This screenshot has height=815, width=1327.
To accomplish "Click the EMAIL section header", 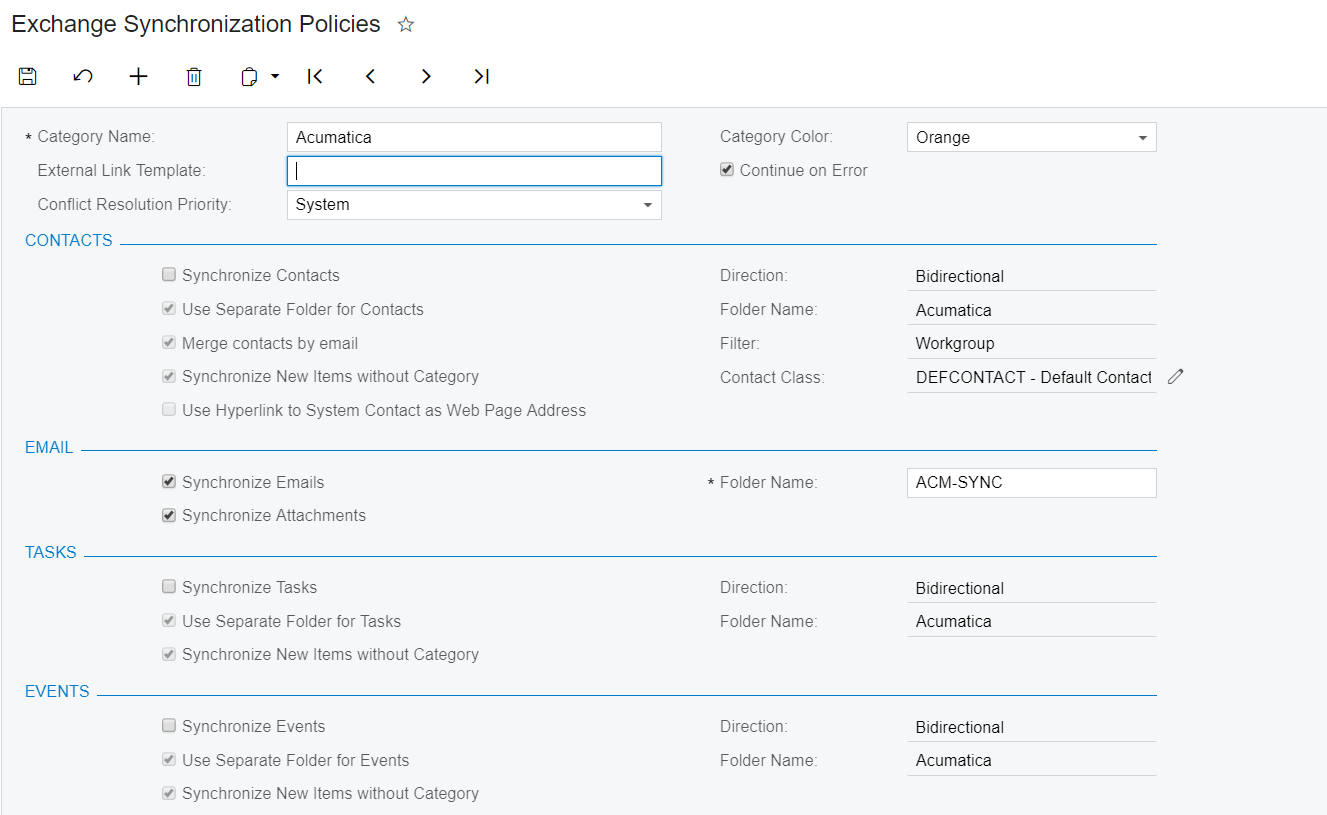I will (49, 447).
